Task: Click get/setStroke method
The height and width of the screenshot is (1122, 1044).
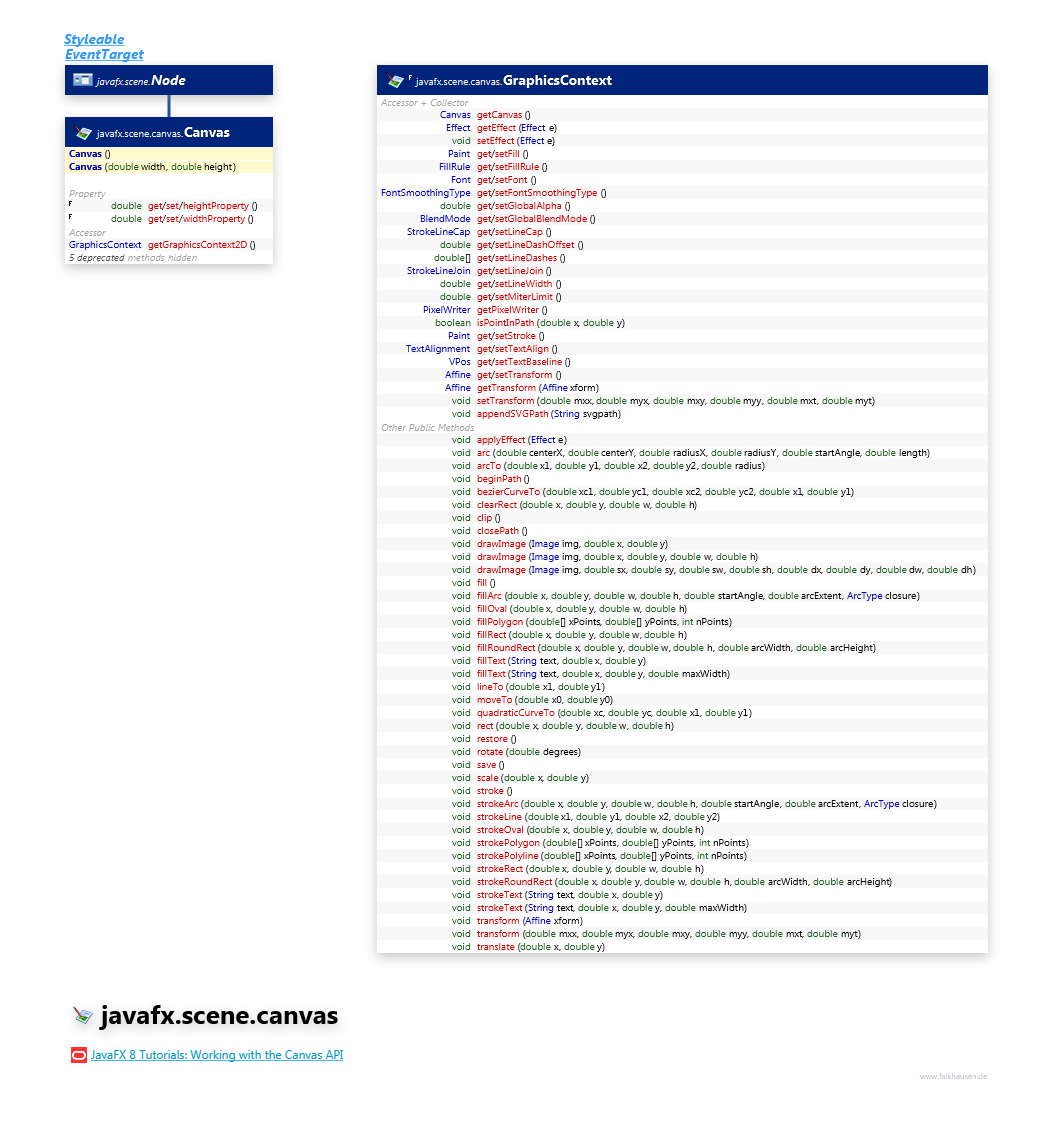Action: tap(511, 336)
